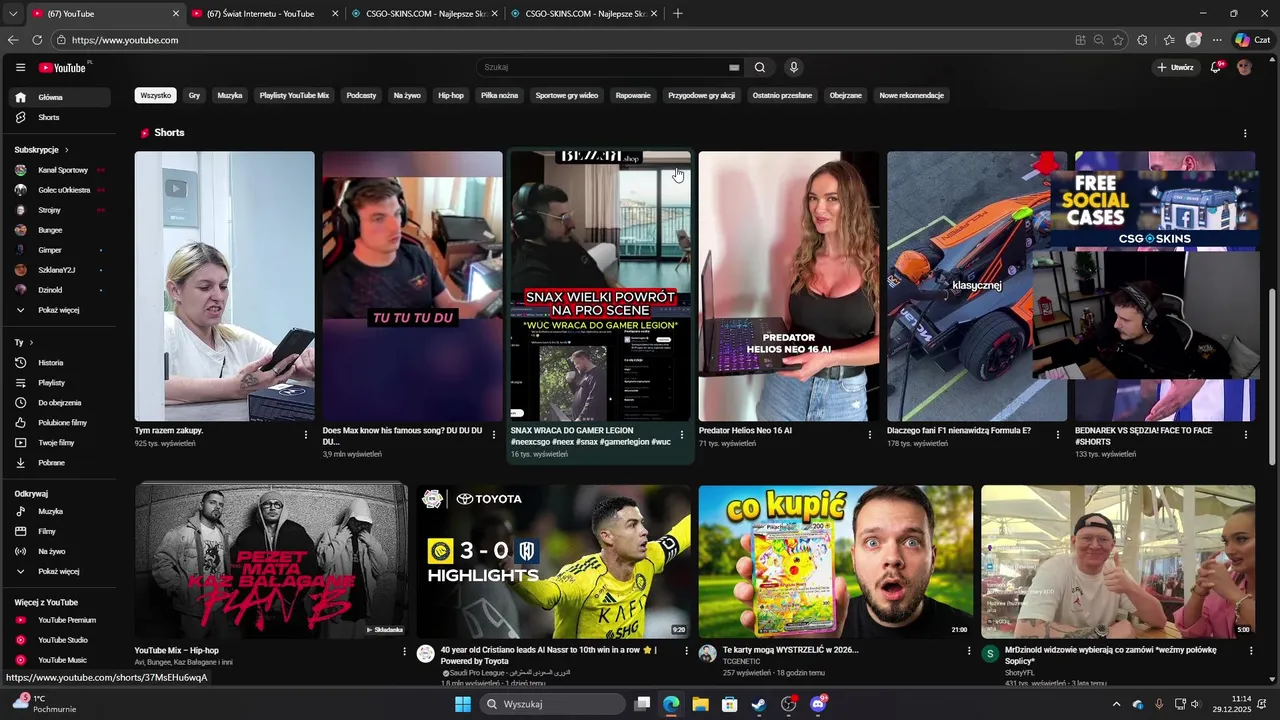Image resolution: width=1280 pixels, height=720 pixels.
Task: Select the Gry filter chip
Action: 194,95
